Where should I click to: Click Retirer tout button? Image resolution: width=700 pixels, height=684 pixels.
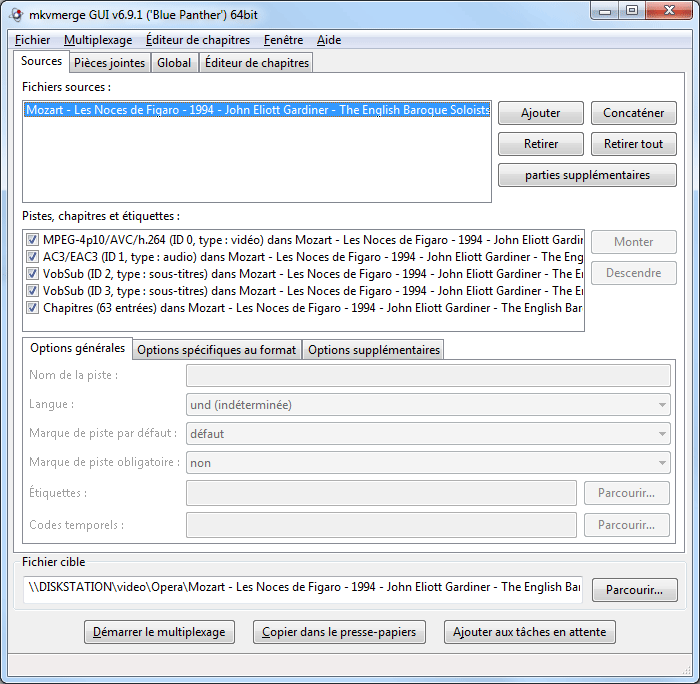(x=633, y=144)
